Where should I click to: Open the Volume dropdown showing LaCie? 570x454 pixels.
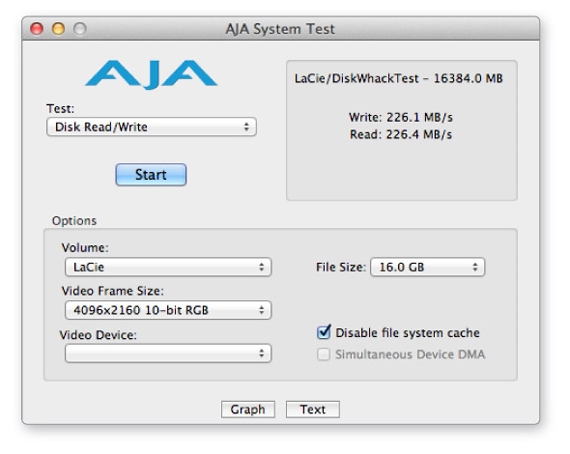tap(168, 267)
